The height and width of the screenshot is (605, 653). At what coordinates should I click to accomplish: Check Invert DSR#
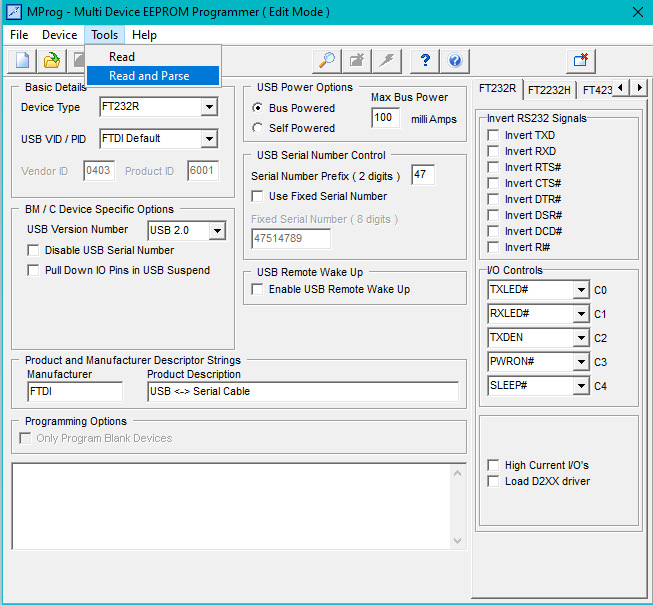point(493,215)
